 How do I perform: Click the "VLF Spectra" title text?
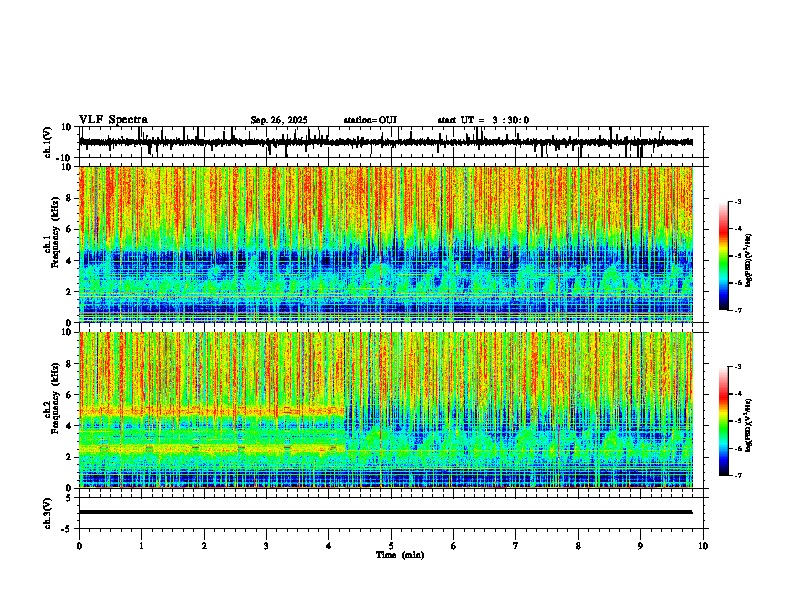[113, 120]
